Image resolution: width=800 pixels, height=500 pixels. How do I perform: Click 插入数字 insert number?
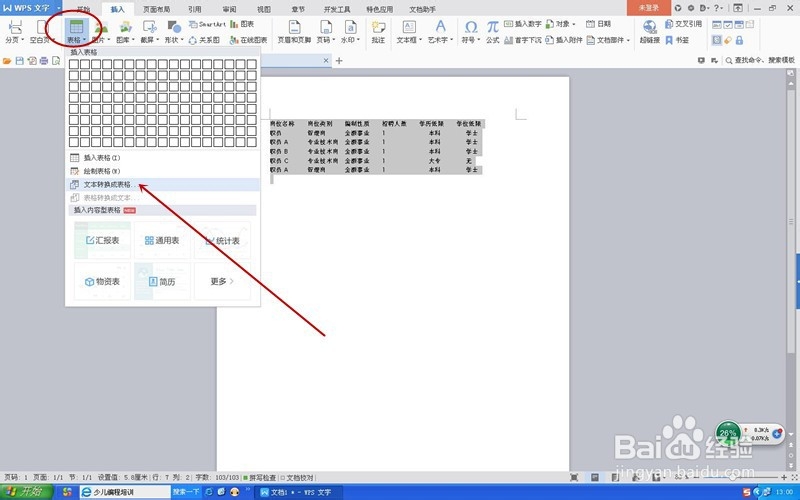pos(522,24)
